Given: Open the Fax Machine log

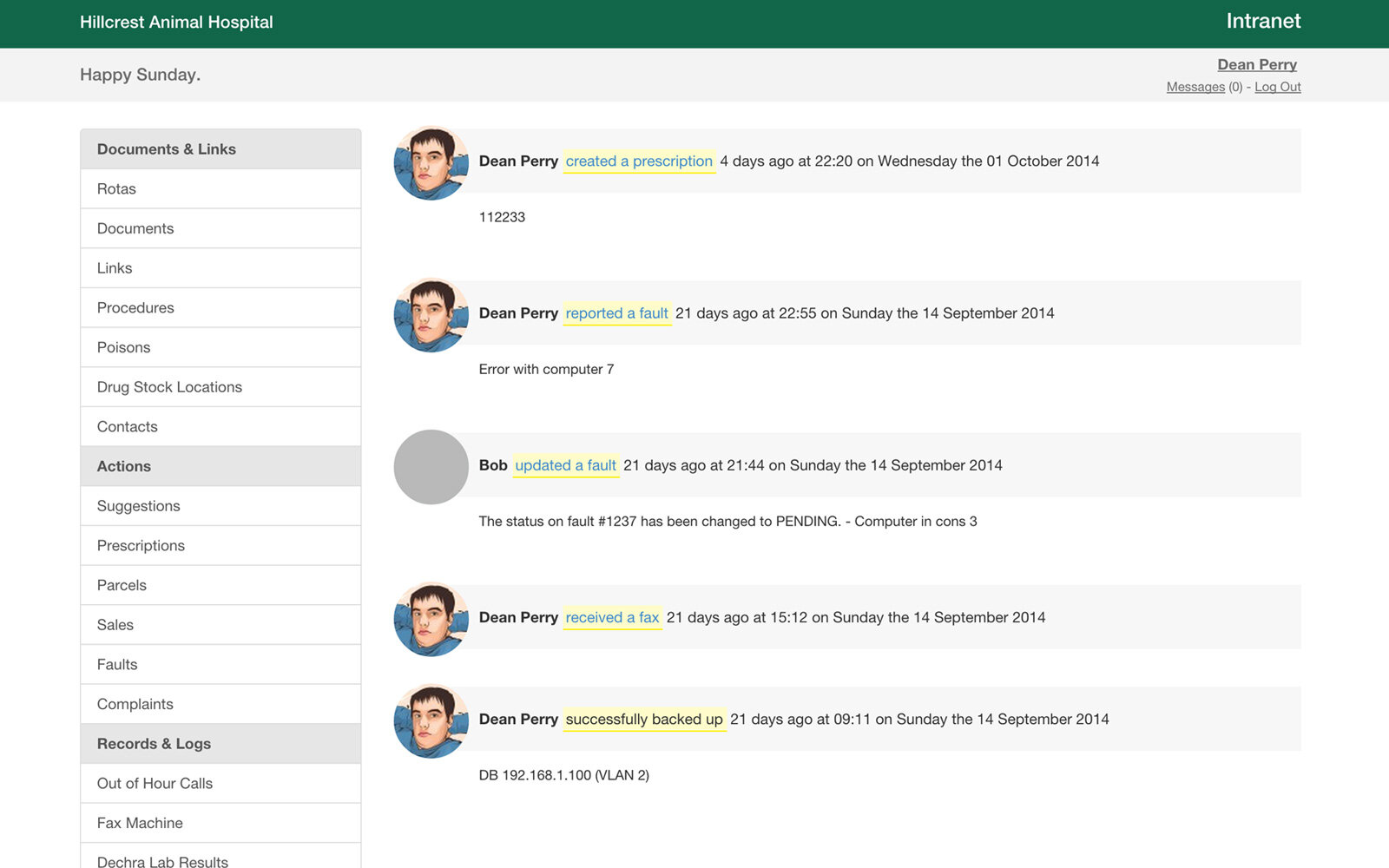Looking at the screenshot, I should pyautogui.click(x=221, y=823).
